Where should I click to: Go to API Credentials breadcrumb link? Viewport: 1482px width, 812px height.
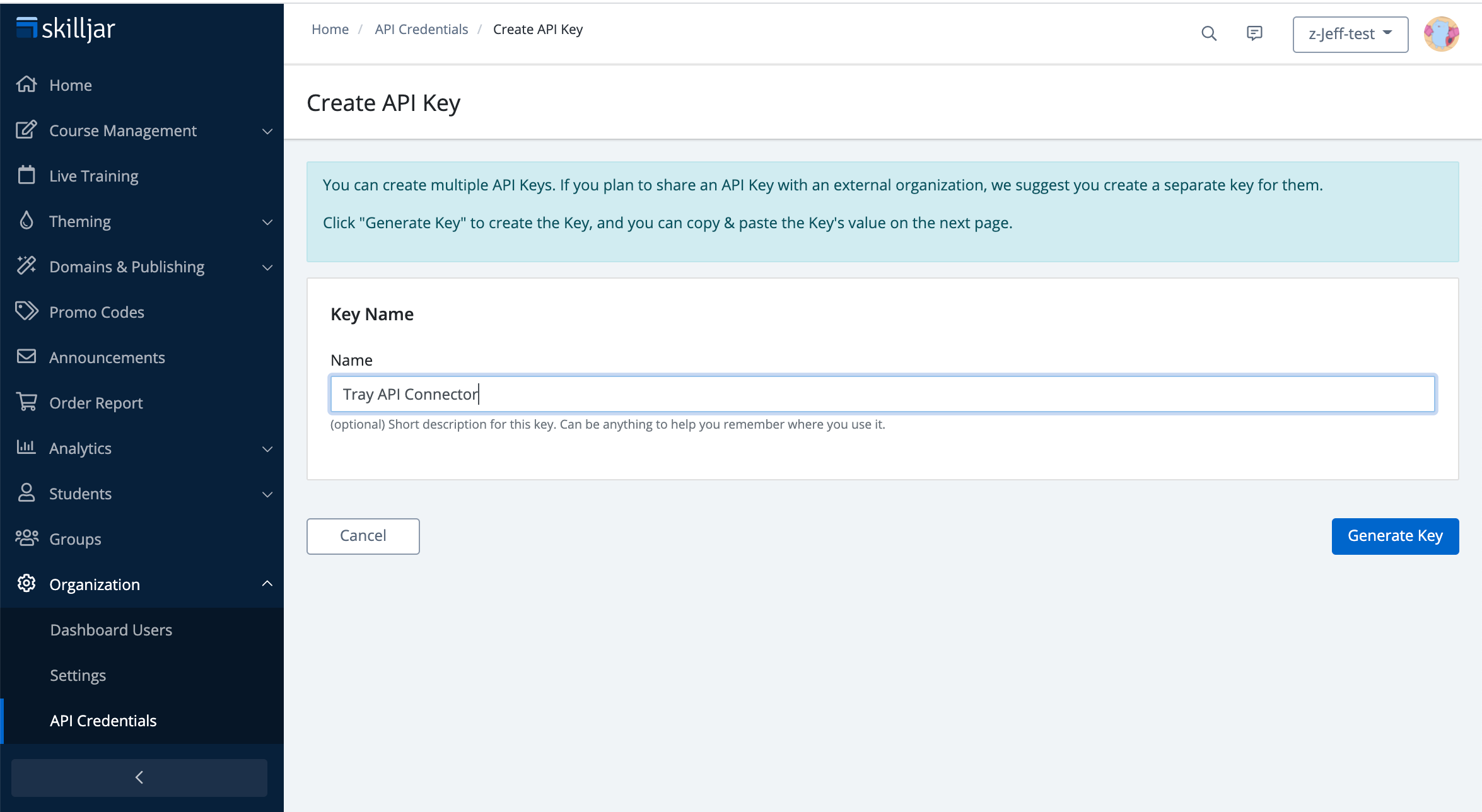click(x=421, y=30)
